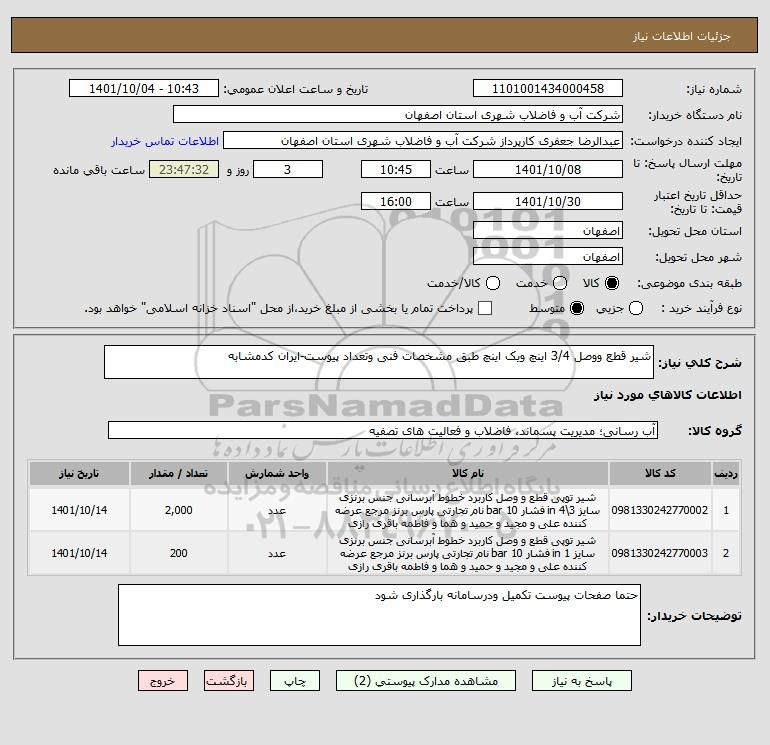The width and height of the screenshot is (770, 745).
Task: Click the response deadline time 10:45
Action: [x=396, y=169]
